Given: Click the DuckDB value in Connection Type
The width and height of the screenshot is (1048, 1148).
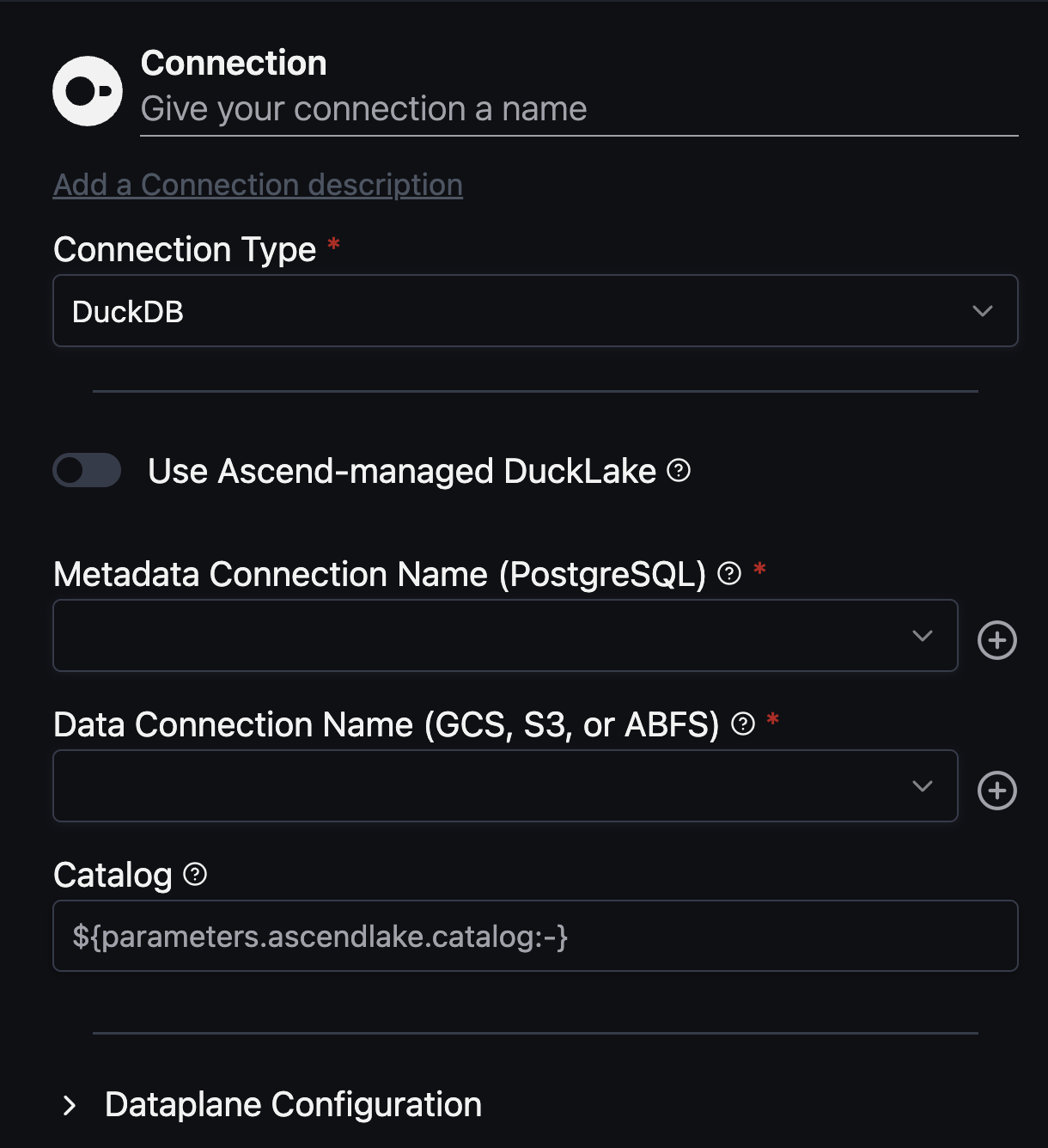Looking at the screenshot, I should coord(128,312).
